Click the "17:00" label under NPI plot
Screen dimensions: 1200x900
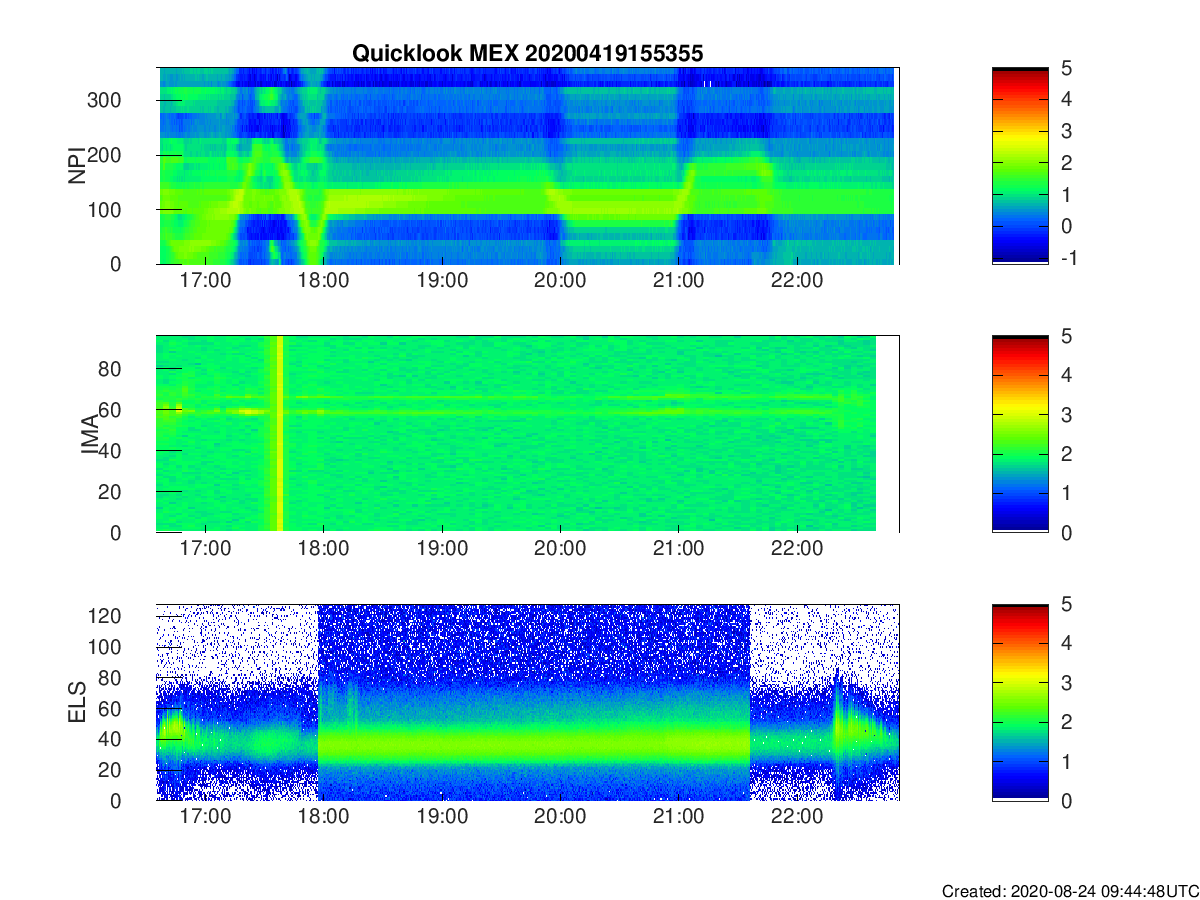pyautogui.click(x=205, y=280)
